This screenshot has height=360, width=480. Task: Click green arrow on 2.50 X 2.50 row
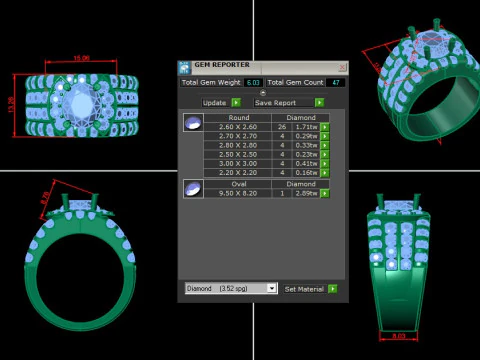click(324, 154)
